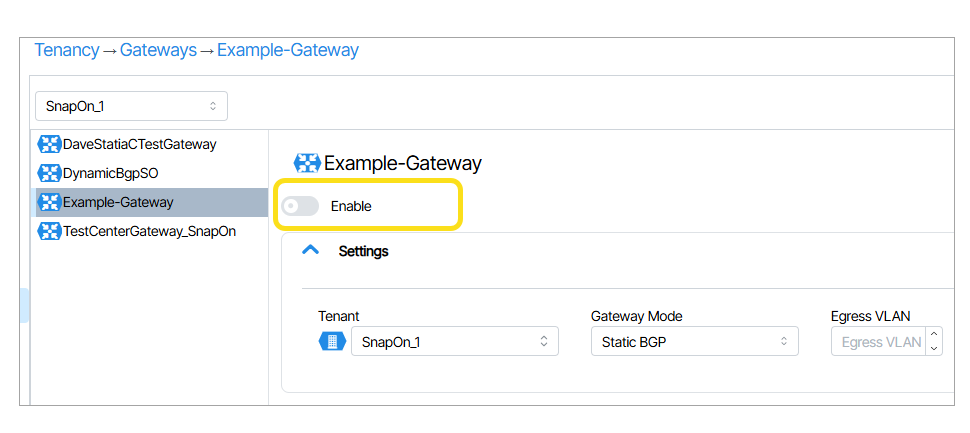Decrease Egress VLAN with down arrow
The height and width of the screenshot is (433, 970).
coord(934,348)
